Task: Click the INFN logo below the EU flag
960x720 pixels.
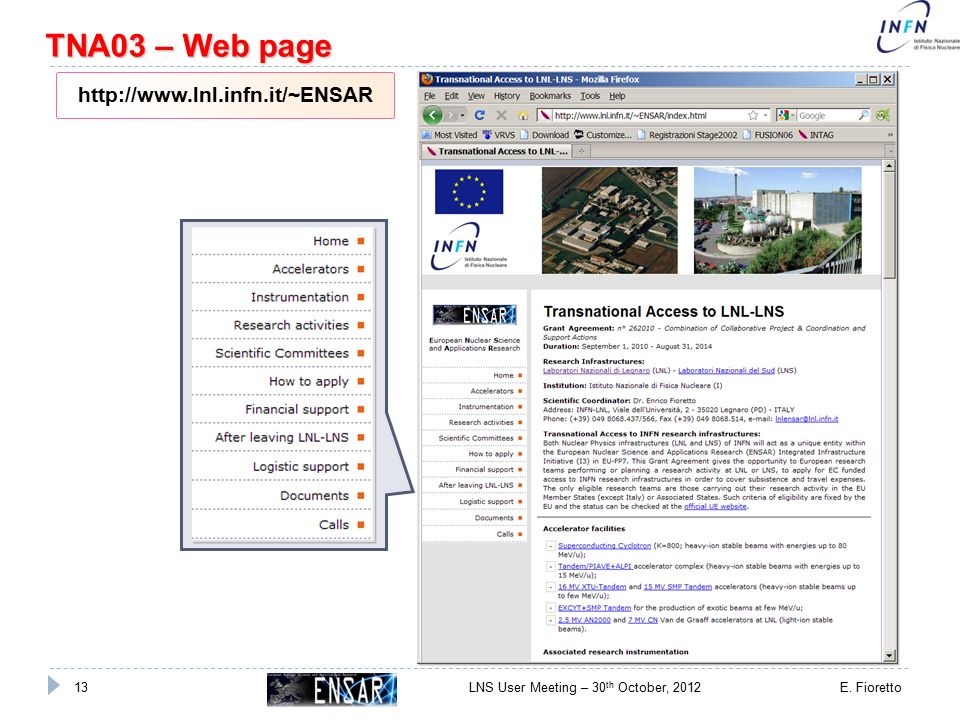Action: [469, 247]
